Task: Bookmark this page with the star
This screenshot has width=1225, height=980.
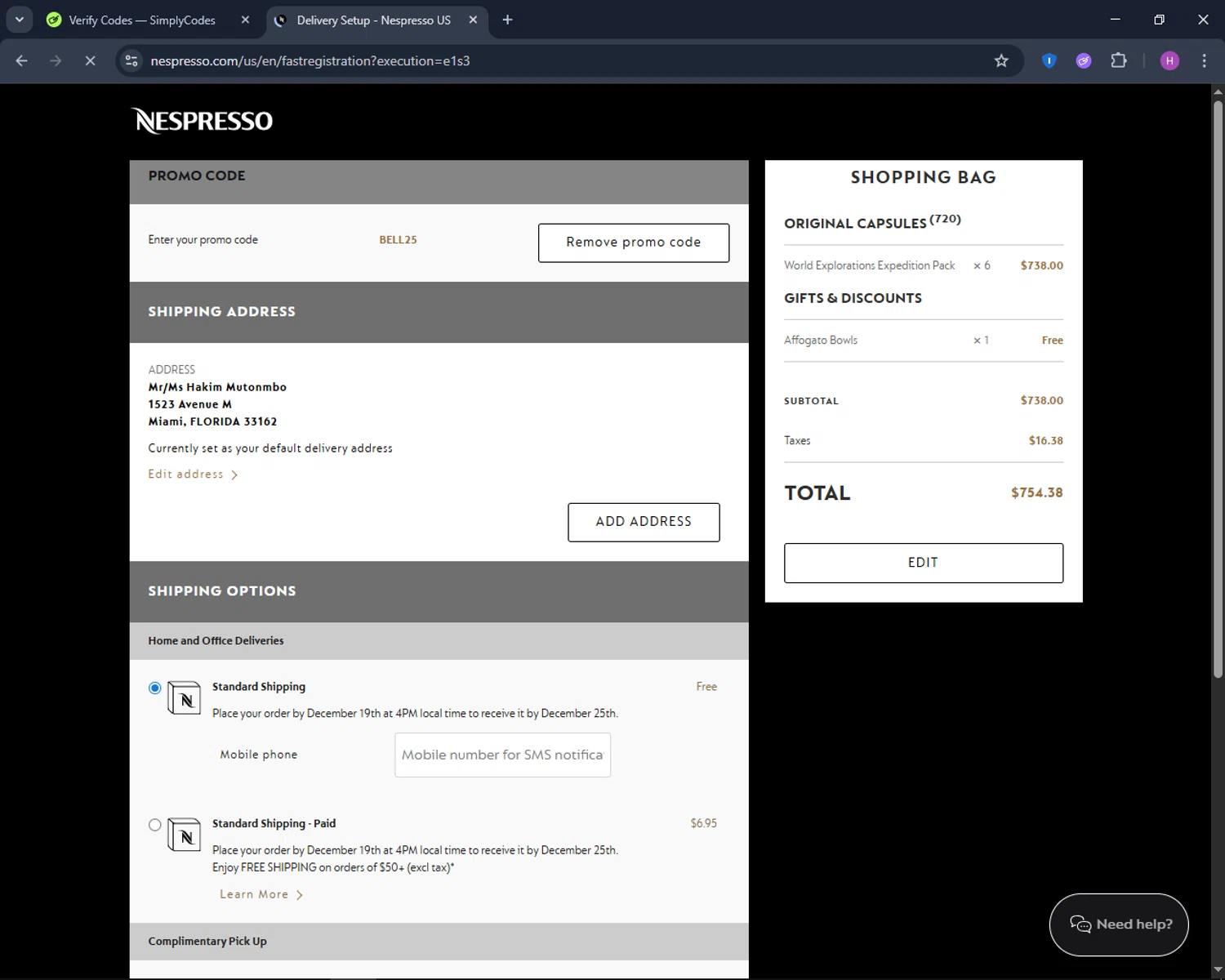Action: tap(1001, 60)
